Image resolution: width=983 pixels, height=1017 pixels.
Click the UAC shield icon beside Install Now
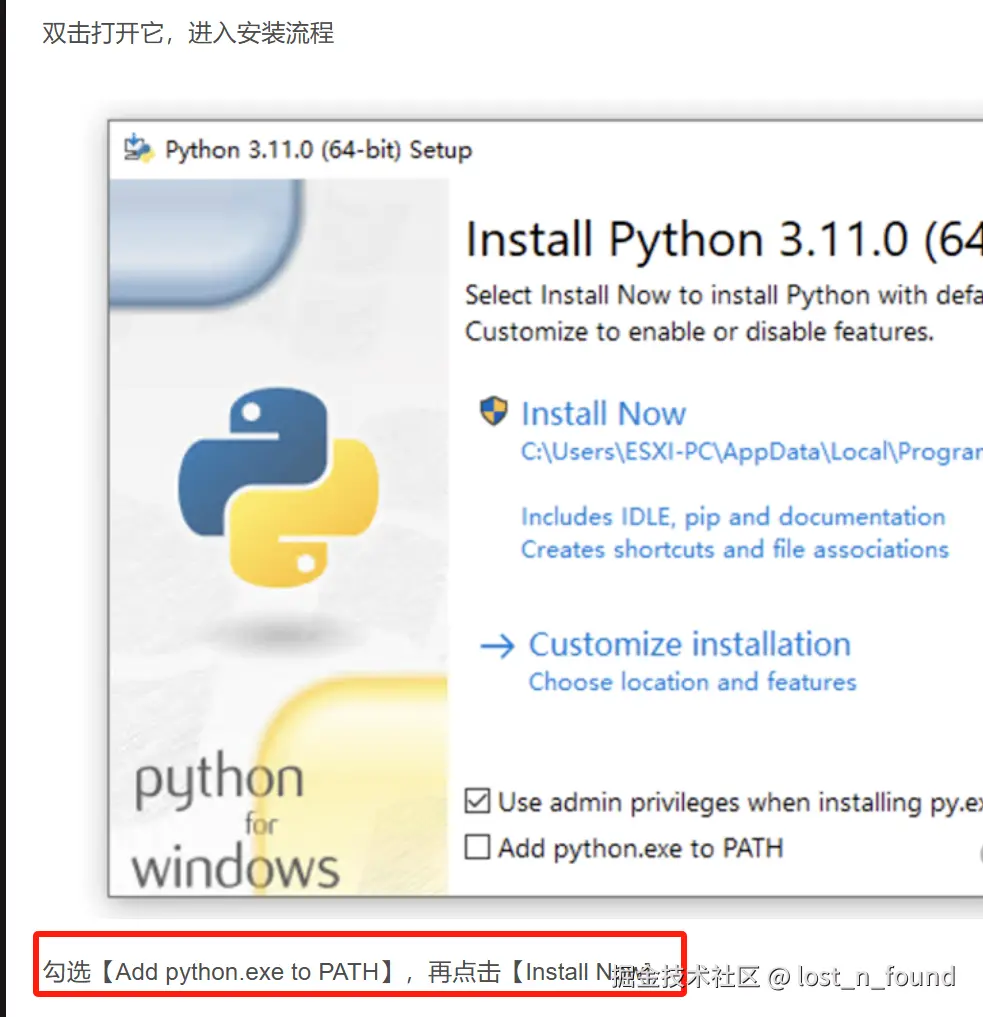click(493, 411)
